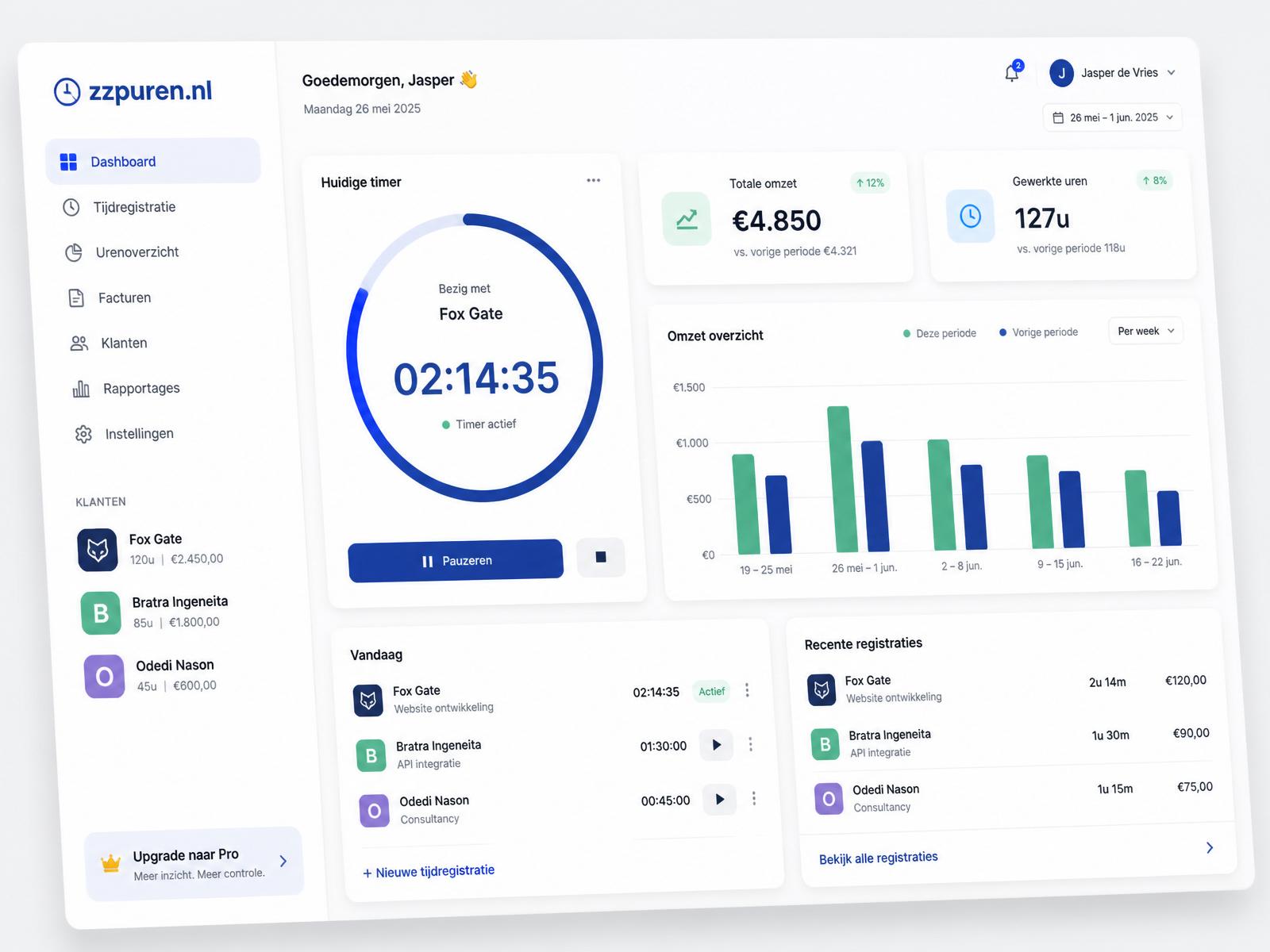Click the €4.850 total revenue value
Screen dimensions: 1270x952
pyautogui.click(x=776, y=221)
